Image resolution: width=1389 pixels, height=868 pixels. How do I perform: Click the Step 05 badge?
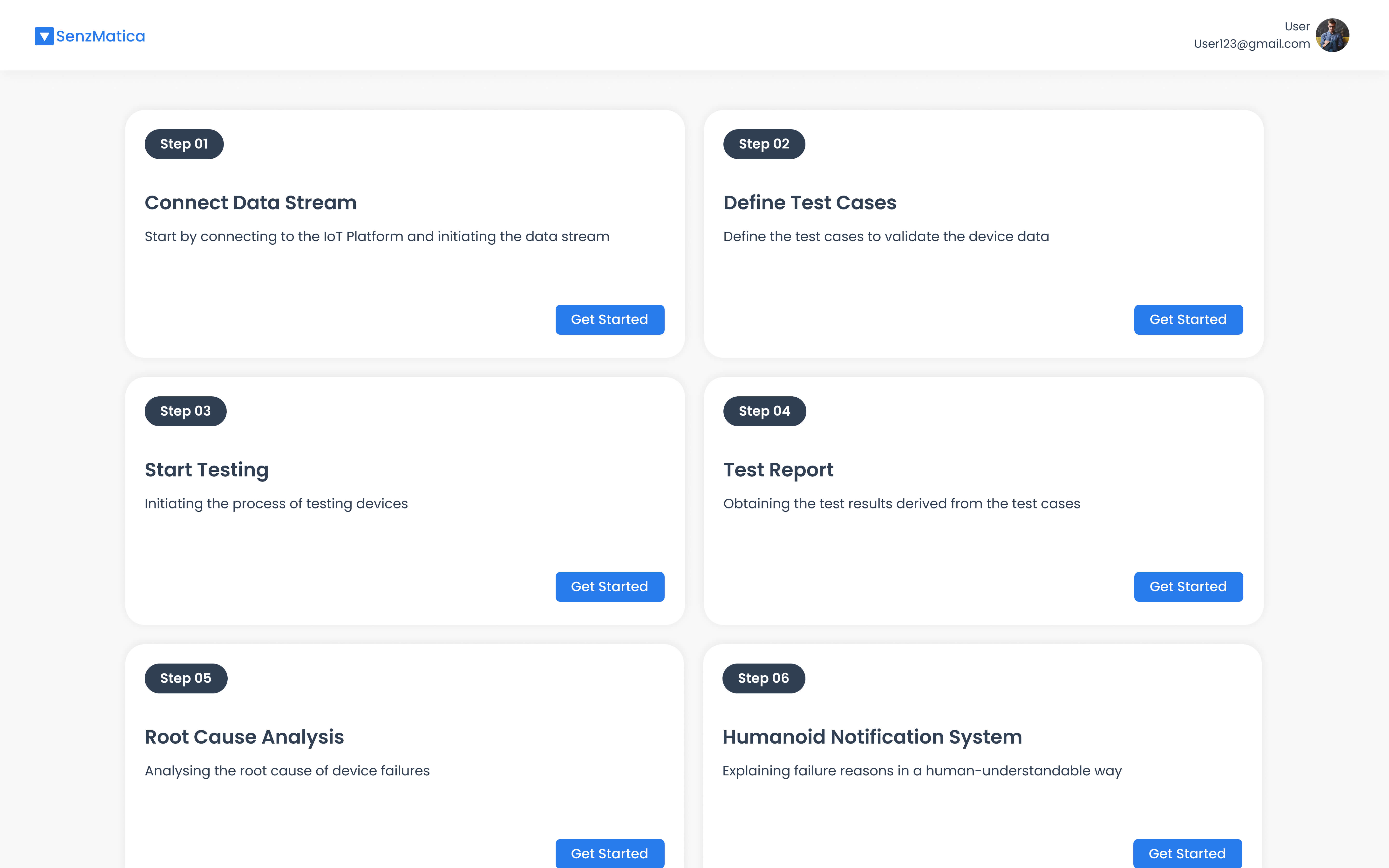tap(186, 678)
